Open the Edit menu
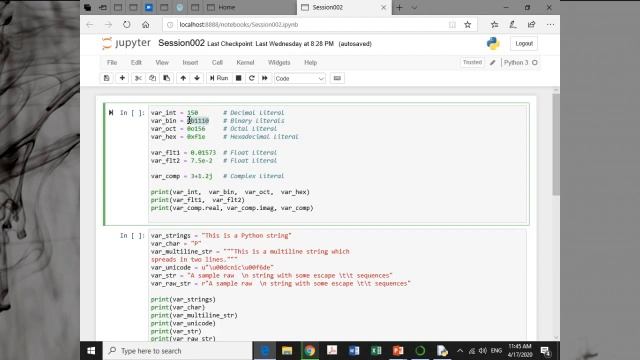This screenshot has height=360, width=640. [136, 62]
